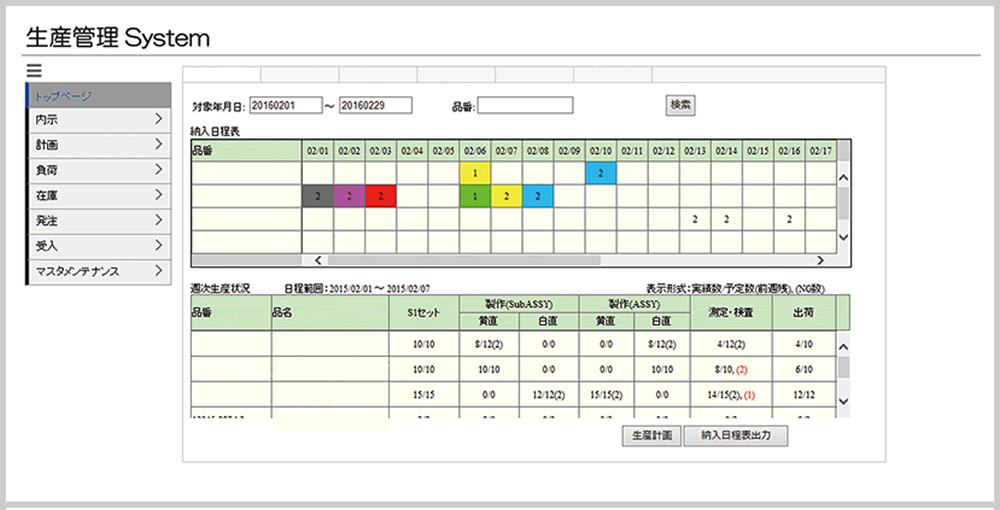The height and width of the screenshot is (510, 1000).
Task: Click the start date field showing 20160201
Action: [284, 105]
